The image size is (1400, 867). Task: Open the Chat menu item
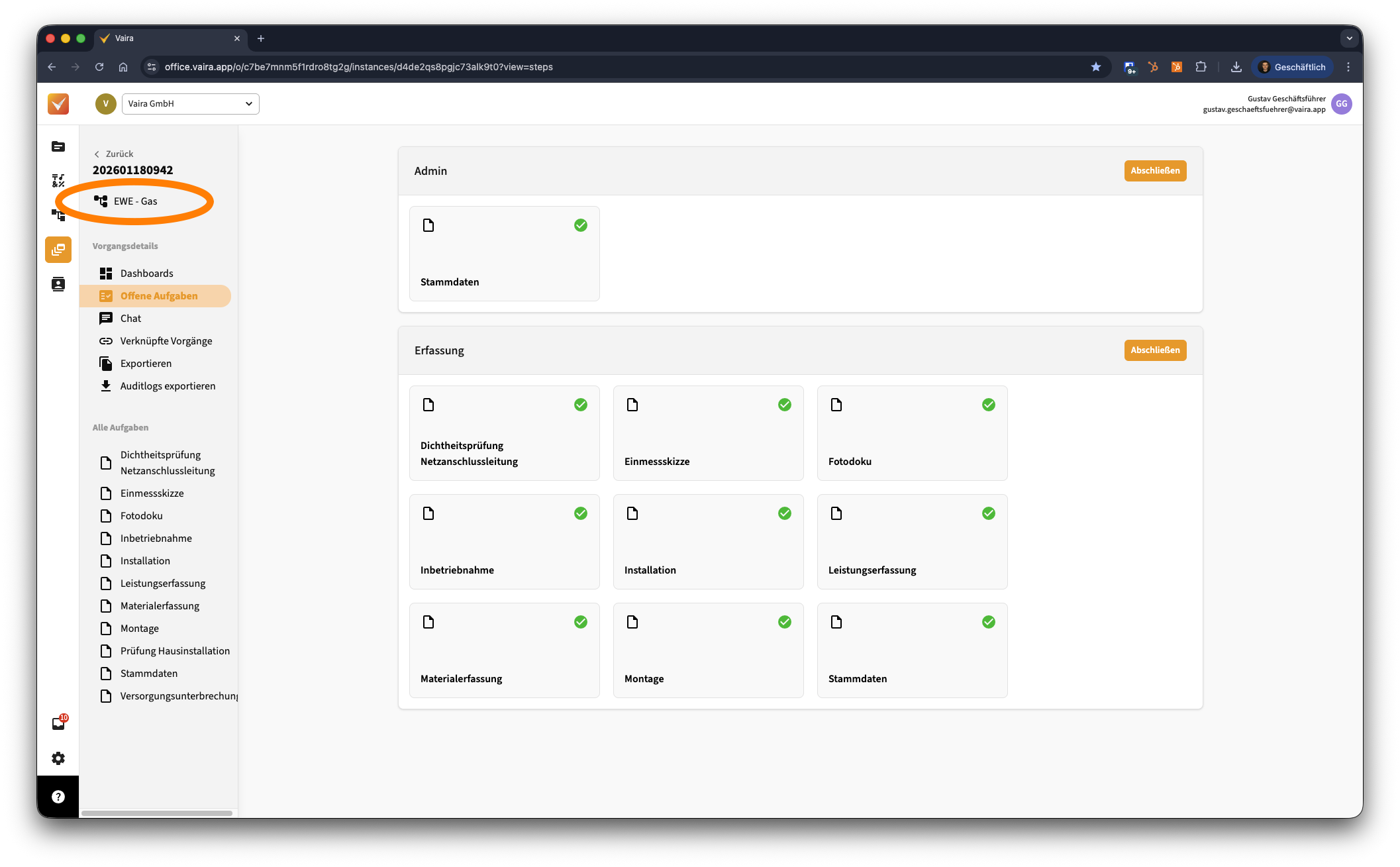(x=130, y=319)
